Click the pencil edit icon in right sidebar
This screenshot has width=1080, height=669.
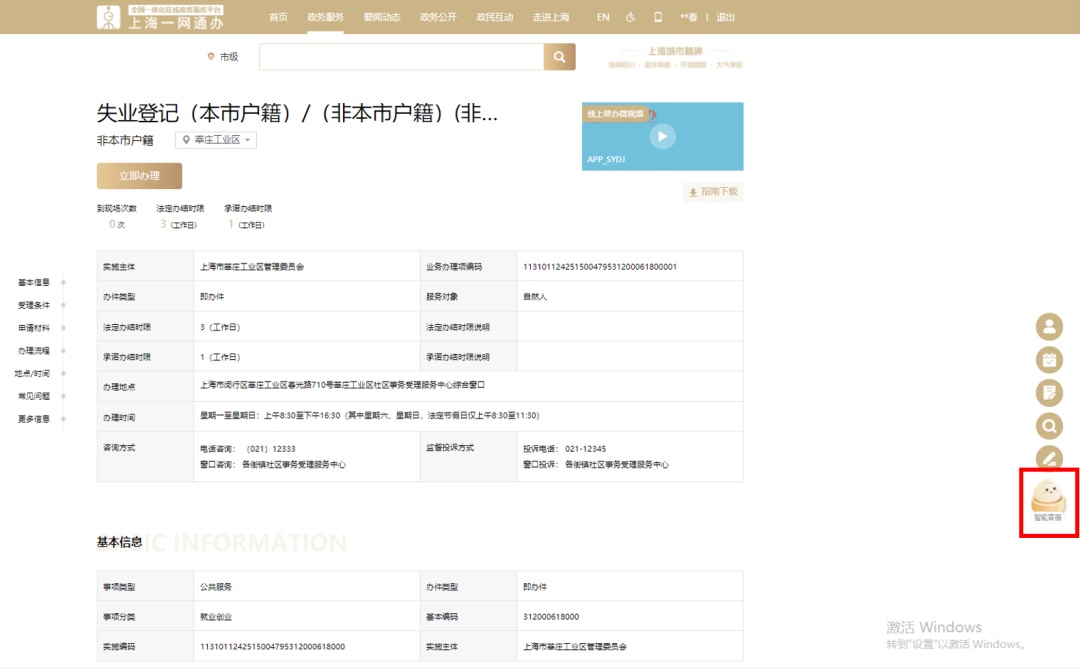1049,458
